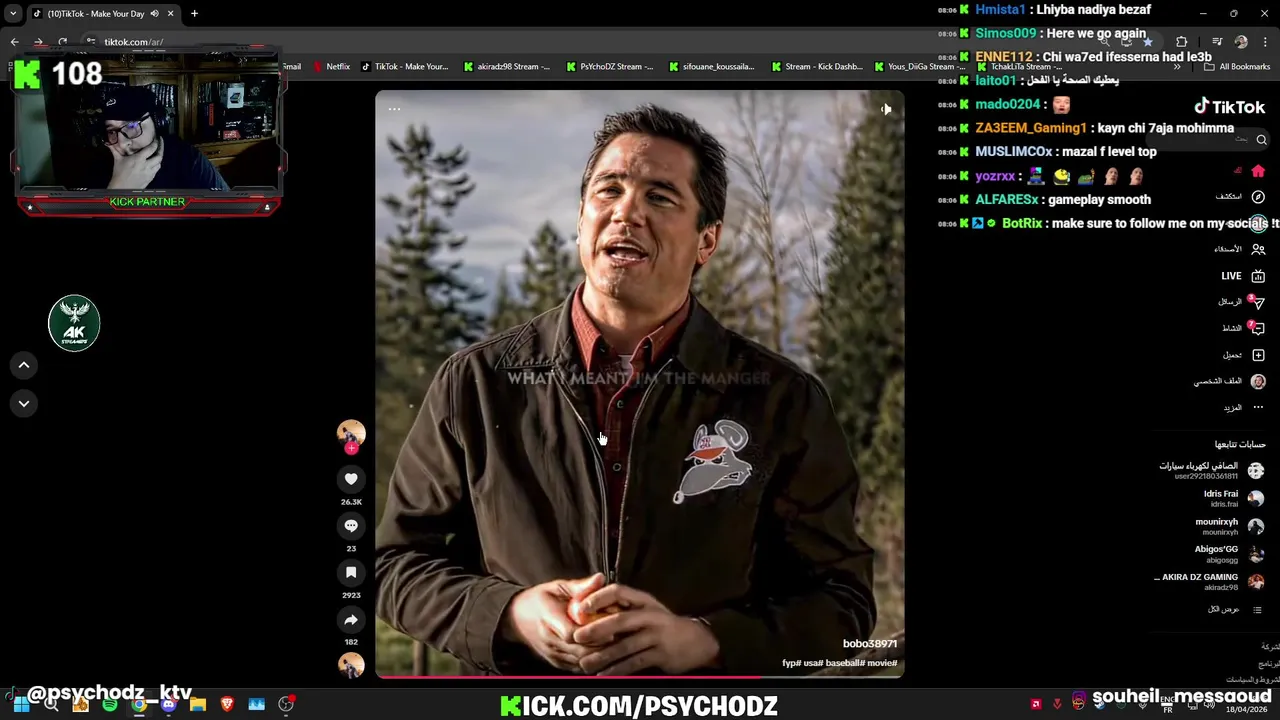Open the Abigos'GG followed account
Screen dimensions: 1280x720
pos(1229,554)
